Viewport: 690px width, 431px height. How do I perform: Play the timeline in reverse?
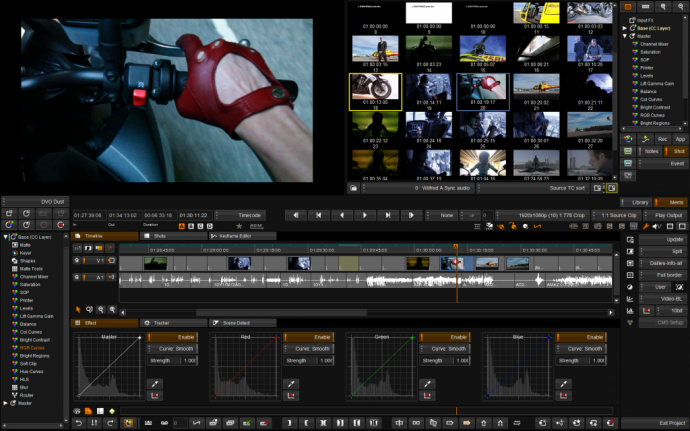(341, 215)
